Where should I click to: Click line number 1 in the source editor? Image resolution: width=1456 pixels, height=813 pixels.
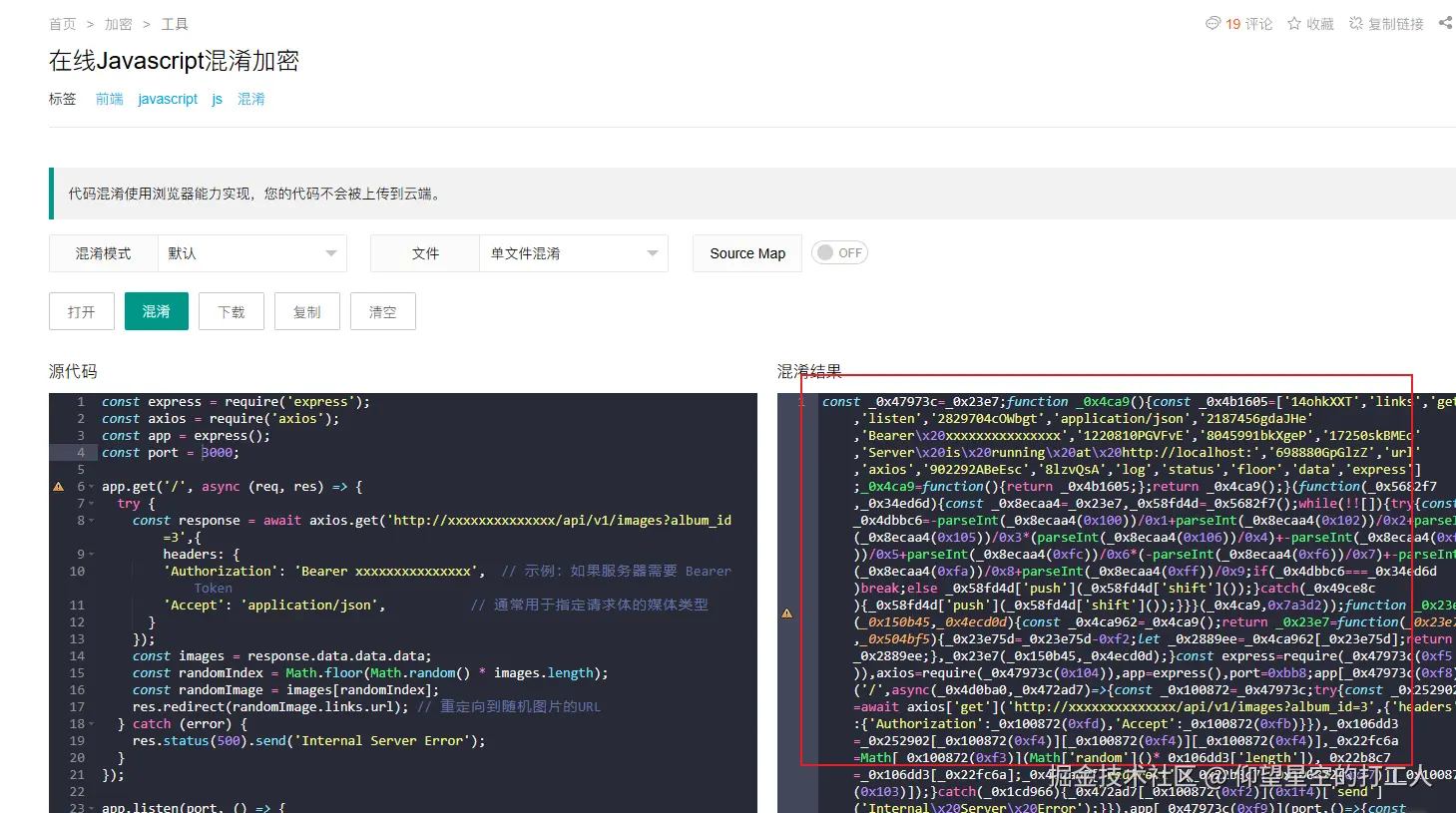pos(81,402)
